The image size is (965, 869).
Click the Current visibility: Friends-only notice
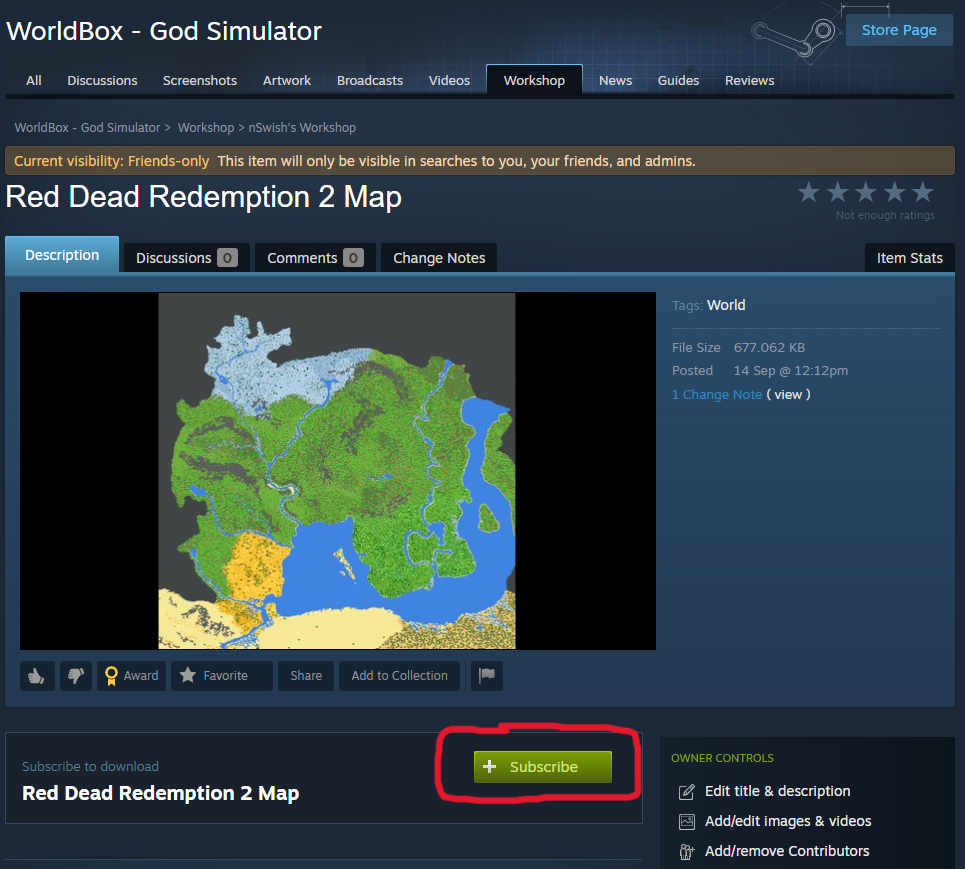click(x=480, y=161)
